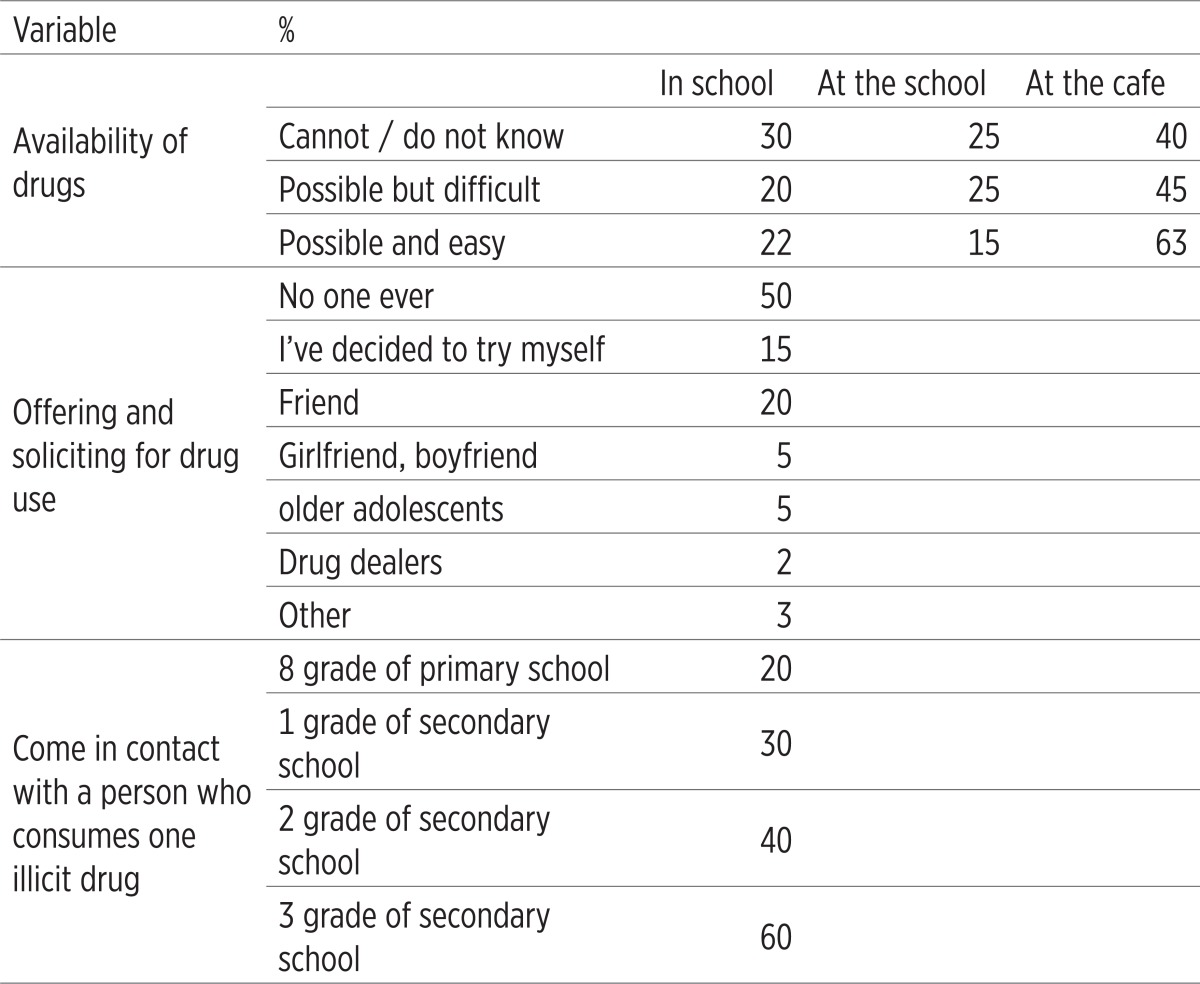This screenshot has width=1200, height=984.
Task: Click the Drug dealers row label
Action: pyautogui.click(x=360, y=563)
